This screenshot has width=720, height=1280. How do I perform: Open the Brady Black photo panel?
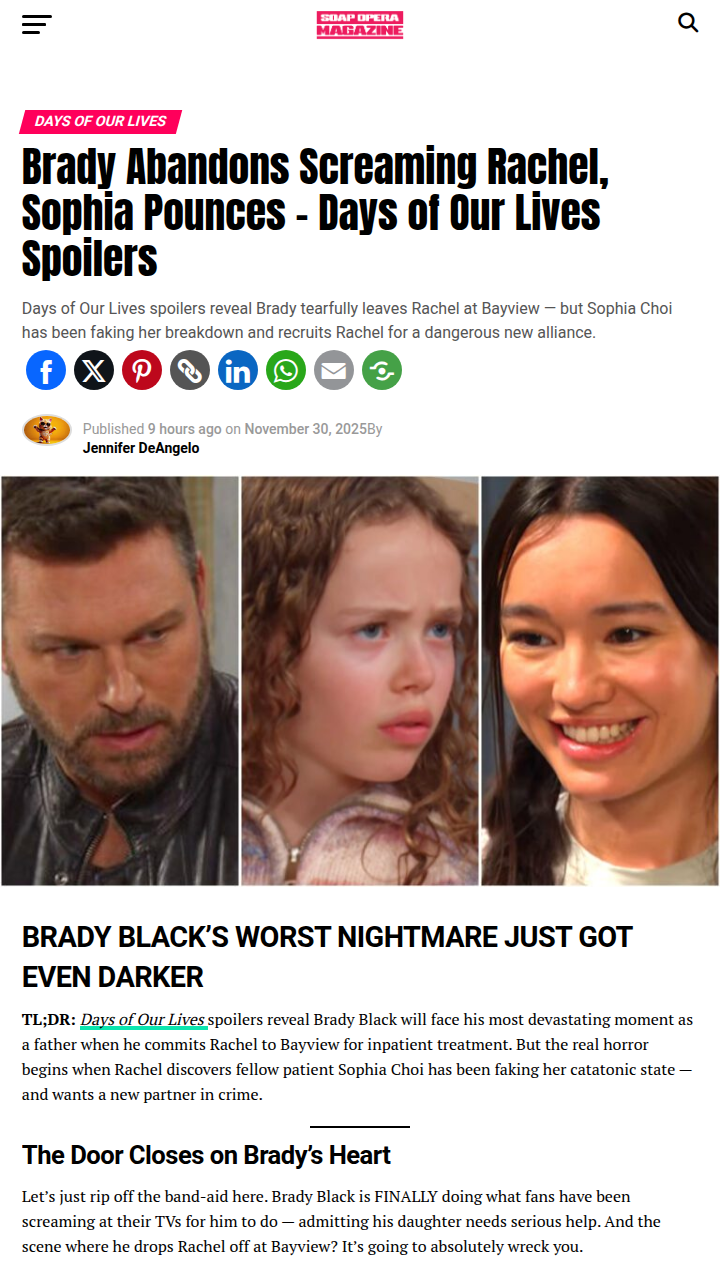tap(120, 681)
